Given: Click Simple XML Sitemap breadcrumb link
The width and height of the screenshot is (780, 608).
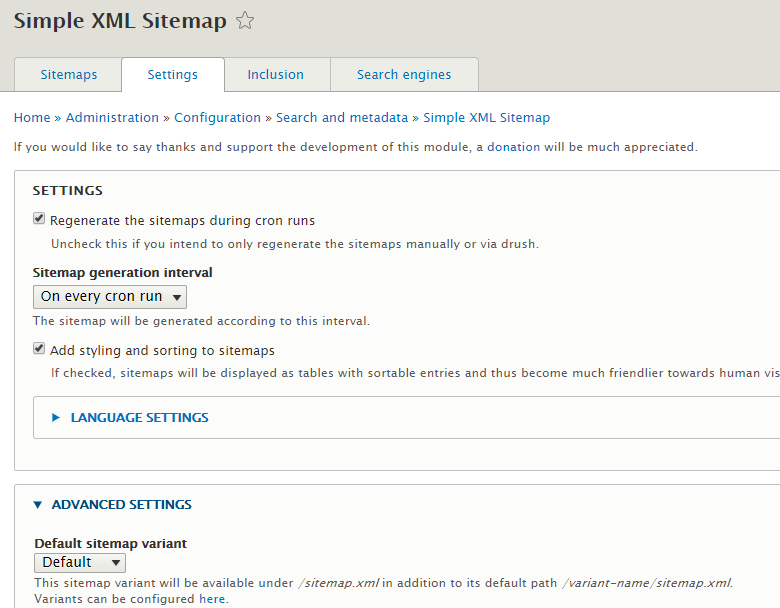Looking at the screenshot, I should (x=487, y=117).
